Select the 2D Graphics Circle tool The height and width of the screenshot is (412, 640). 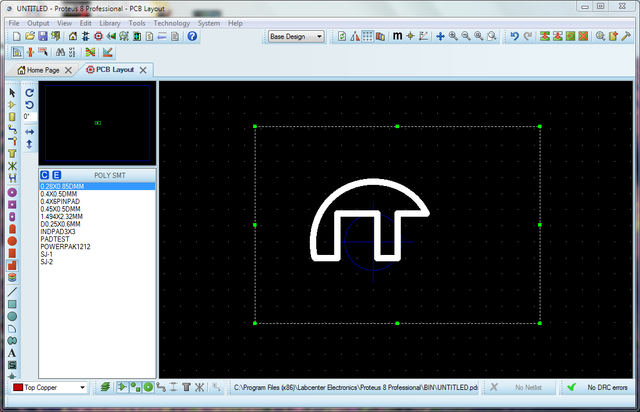(x=12, y=316)
